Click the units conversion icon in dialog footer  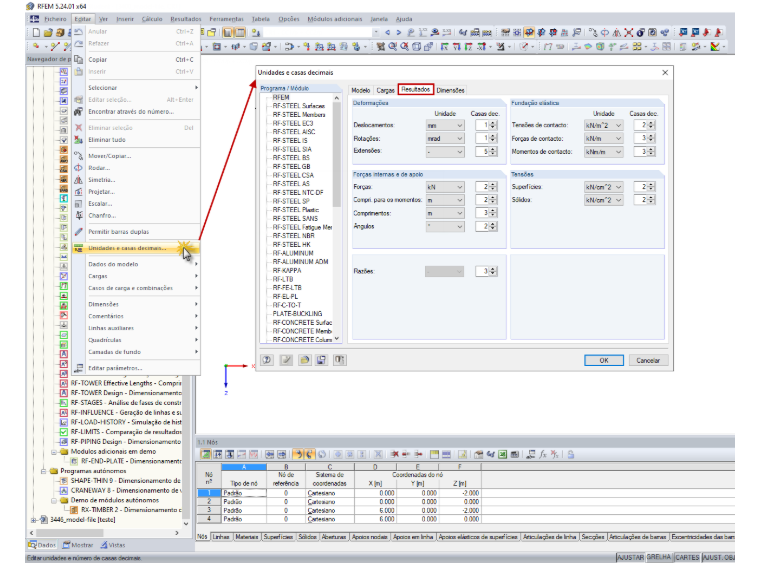pyautogui.click(x=340, y=360)
